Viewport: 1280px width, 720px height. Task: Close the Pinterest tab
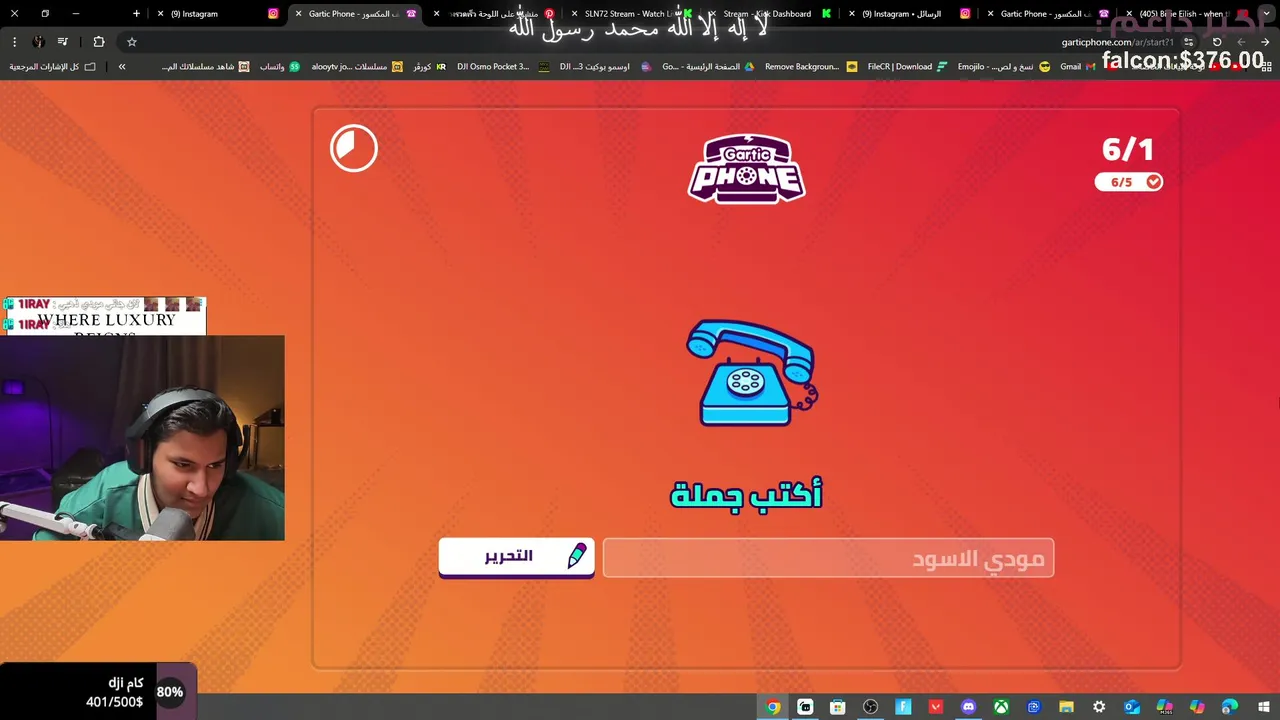tap(436, 14)
